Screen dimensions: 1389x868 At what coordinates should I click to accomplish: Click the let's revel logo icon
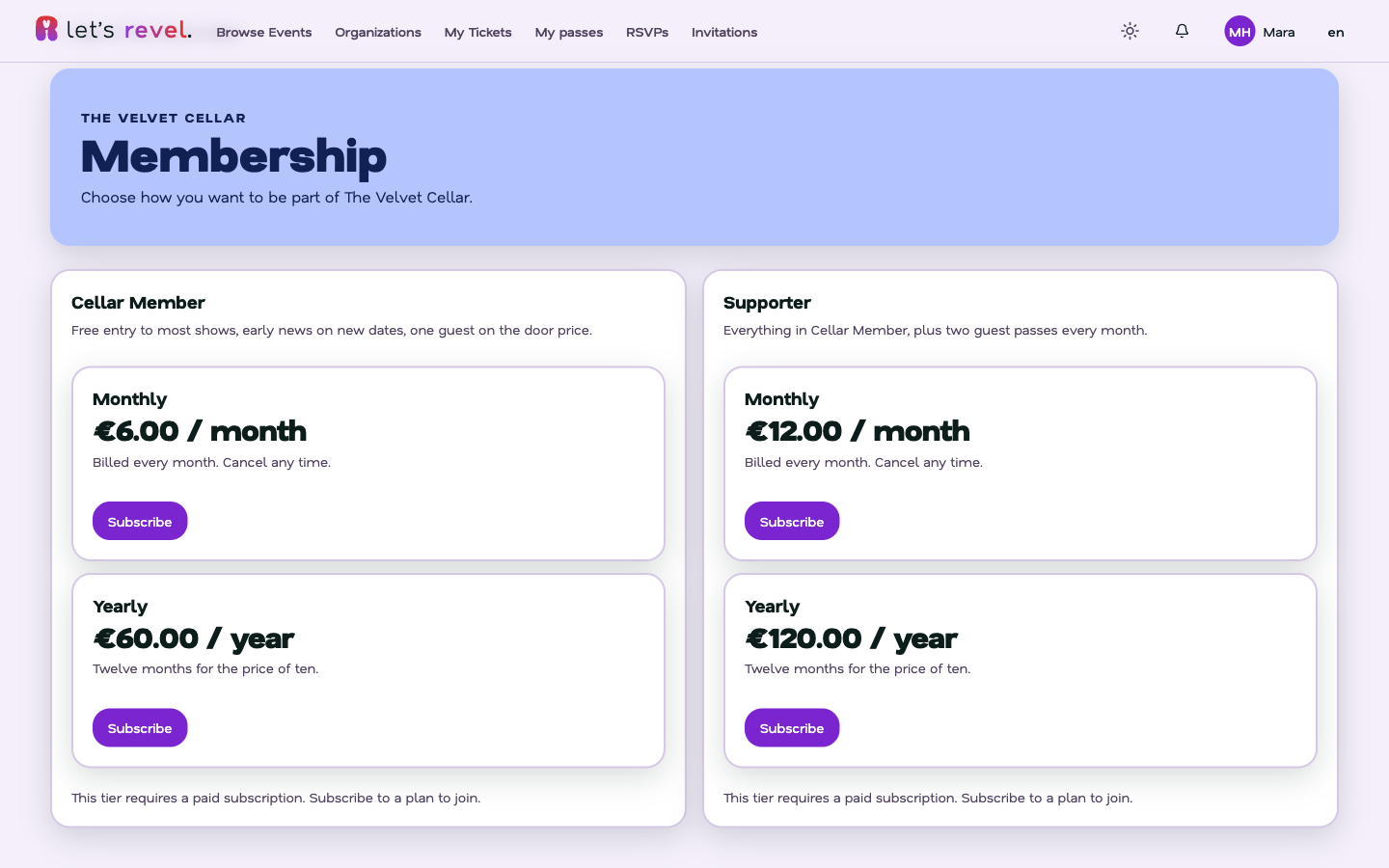tap(46, 29)
